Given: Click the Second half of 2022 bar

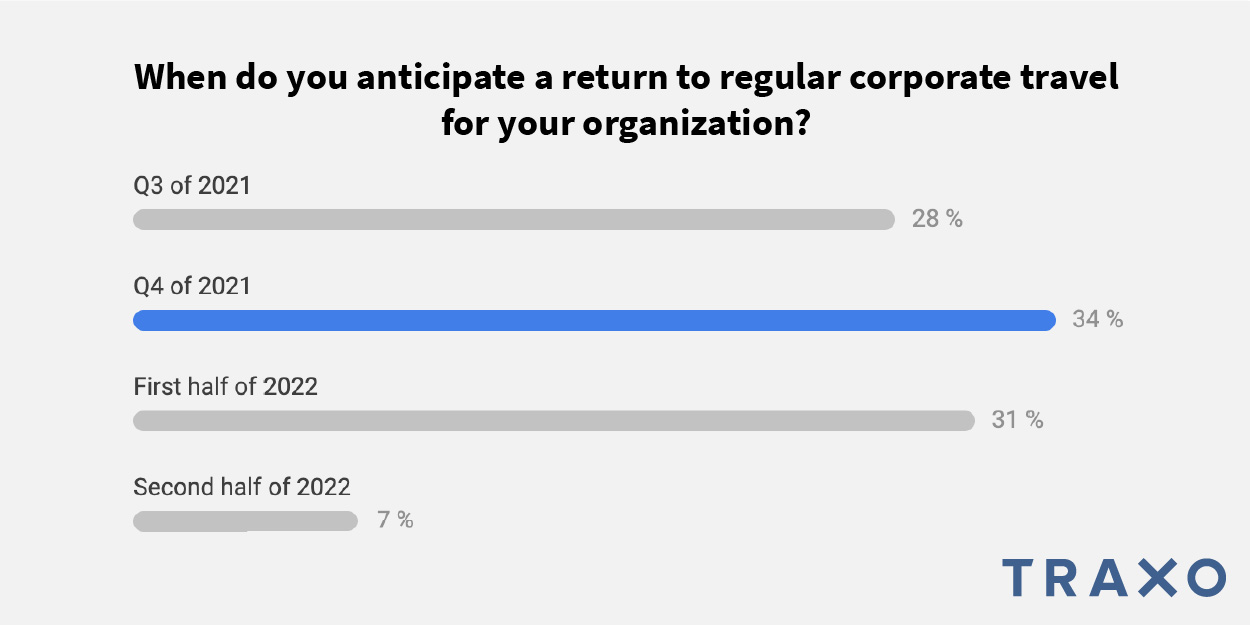Looking at the screenshot, I should [245, 521].
